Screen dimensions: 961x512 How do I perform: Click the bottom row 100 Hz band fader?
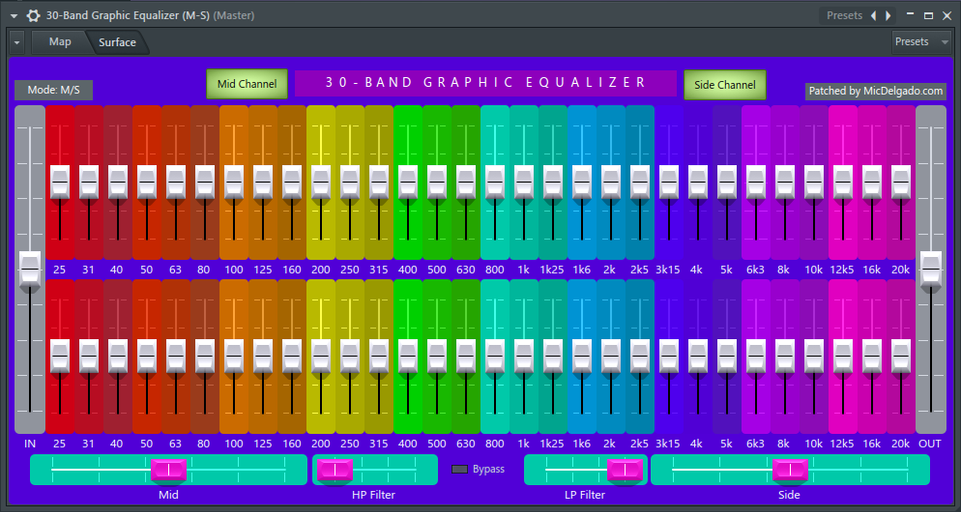click(234, 356)
